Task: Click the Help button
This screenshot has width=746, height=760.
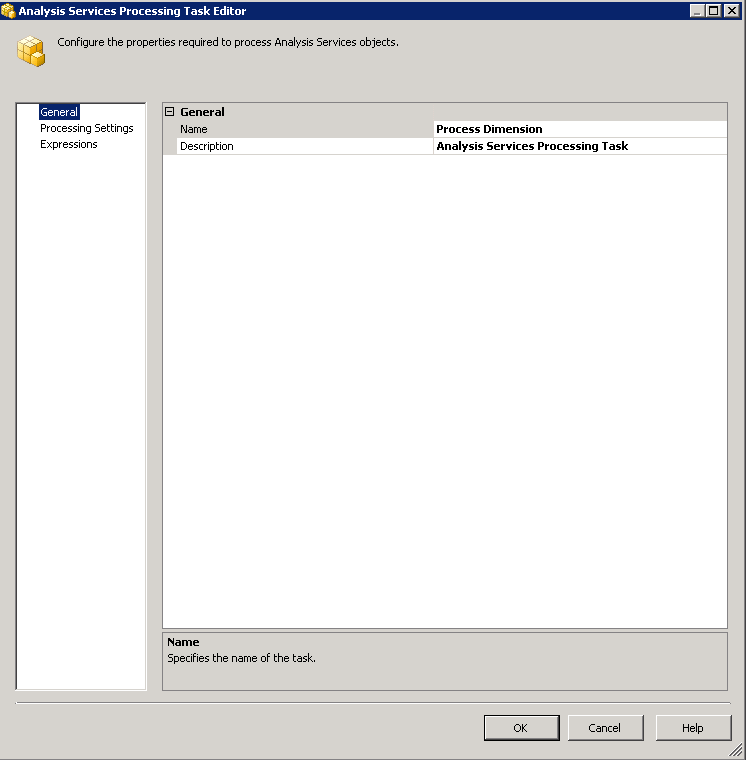Action: pyautogui.click(x=693, y=728)
